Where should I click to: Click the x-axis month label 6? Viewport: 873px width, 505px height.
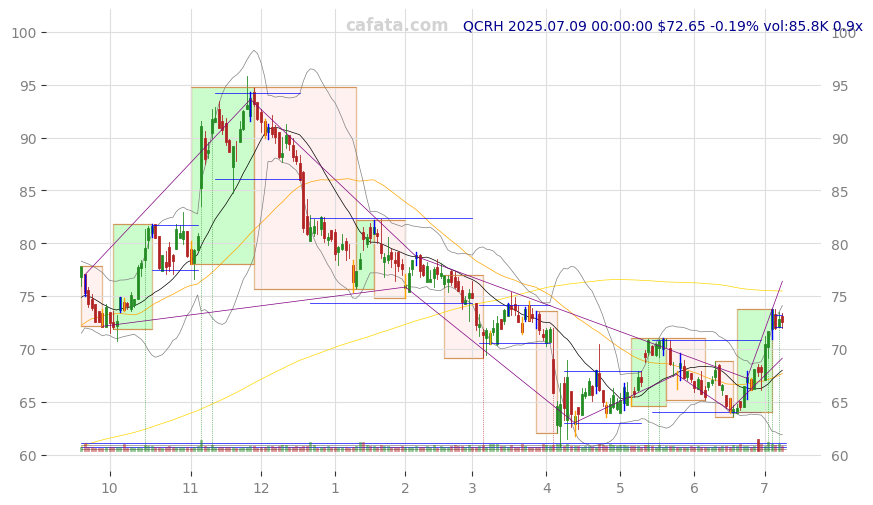pos(694,488)
